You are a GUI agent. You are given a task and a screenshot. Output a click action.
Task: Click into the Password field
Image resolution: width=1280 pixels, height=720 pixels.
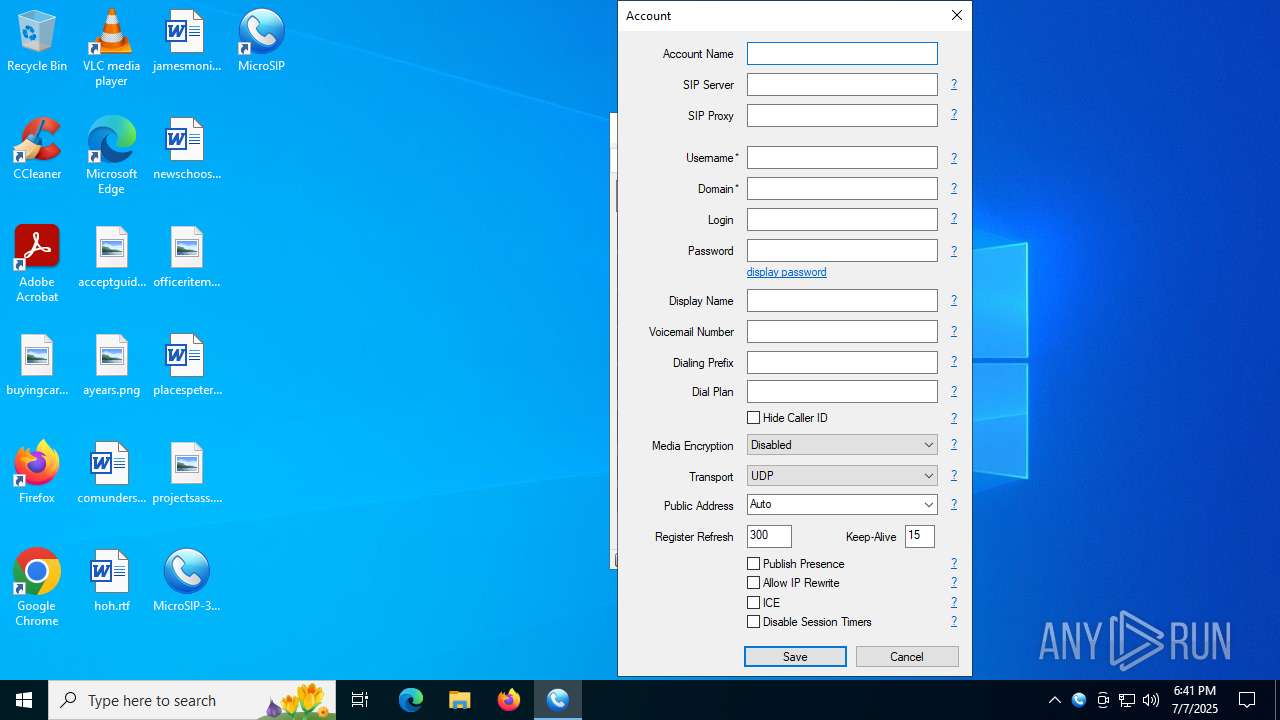click(x=842, y=251)
